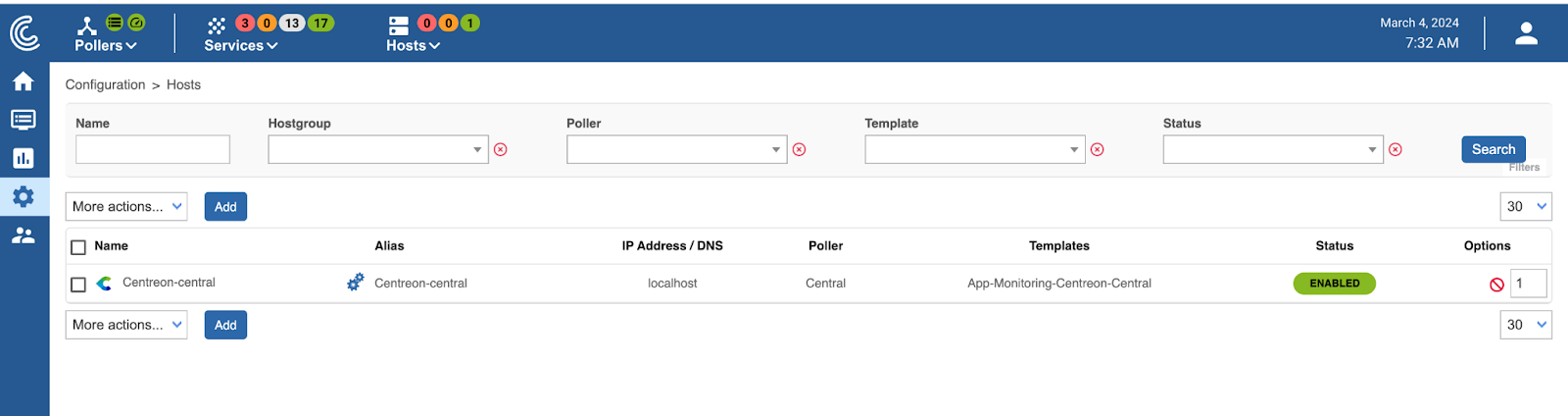The image size is (1568, 416).
Task: Disable host via red prohibited icon
Action: [x=1496, y=285]
